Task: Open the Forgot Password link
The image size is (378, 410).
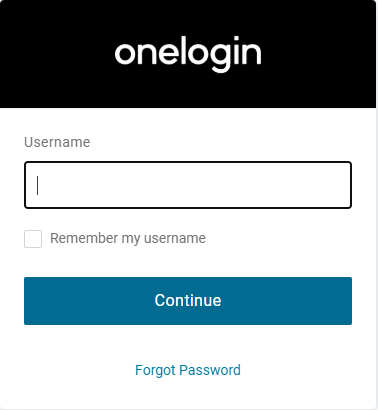Action: pyautogui.click(x=188, y=370)
